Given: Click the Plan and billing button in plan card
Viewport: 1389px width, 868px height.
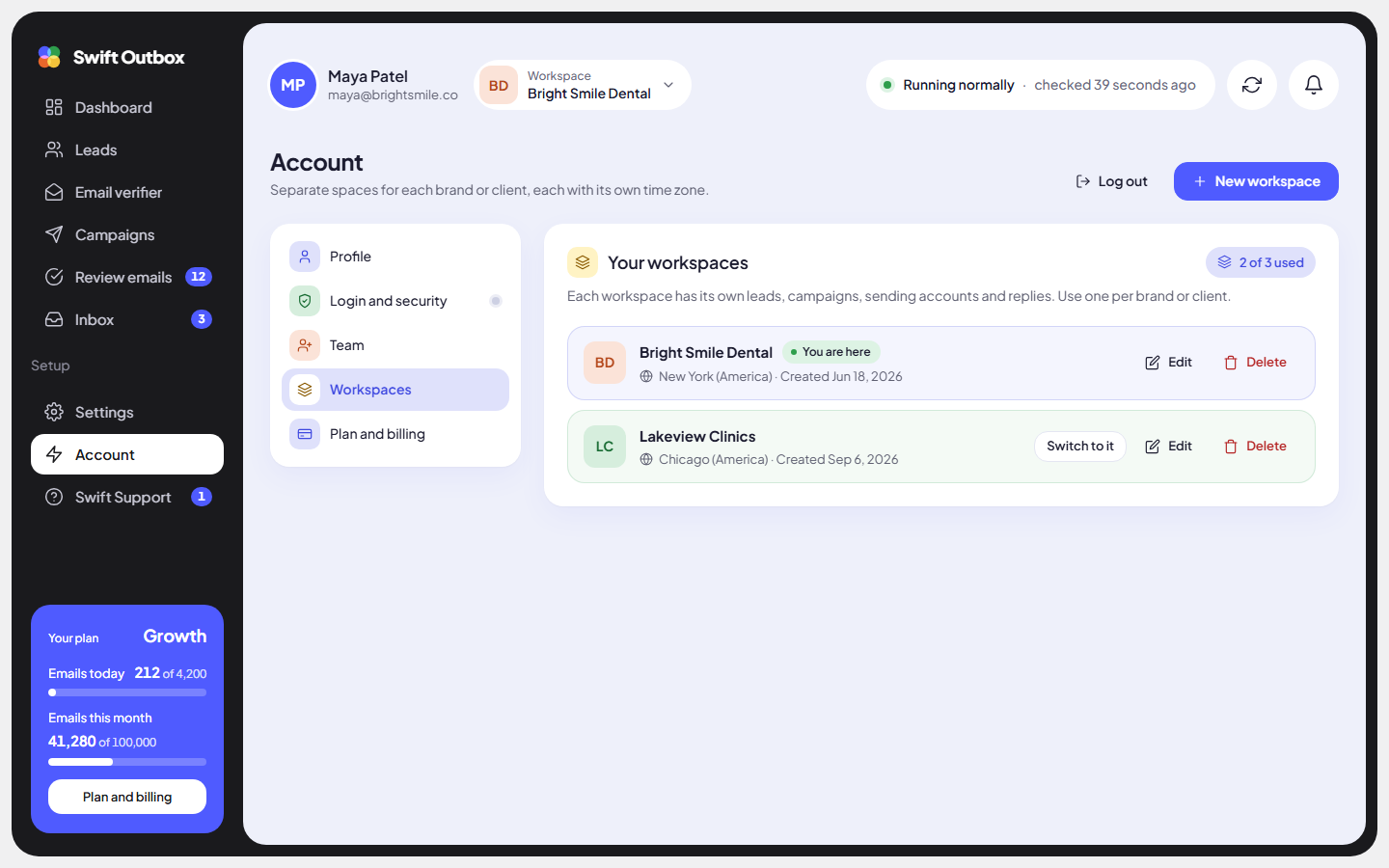Looking at the screenshot, I should point(127,797).
